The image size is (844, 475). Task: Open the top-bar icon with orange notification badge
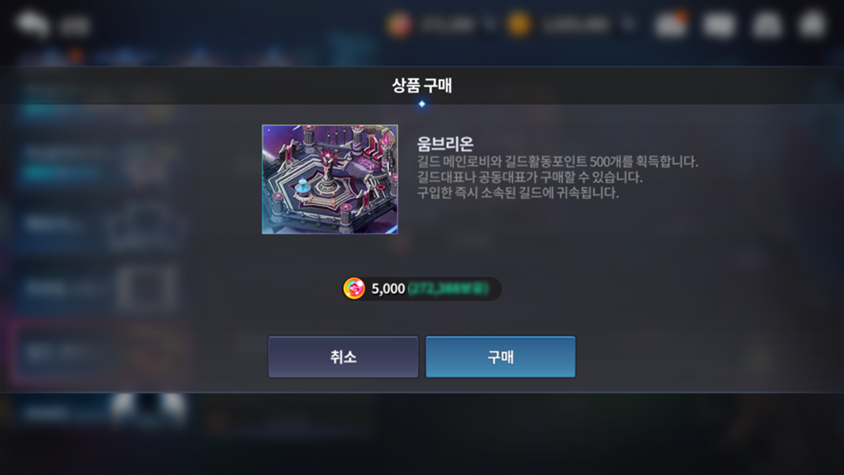[671, 24]
